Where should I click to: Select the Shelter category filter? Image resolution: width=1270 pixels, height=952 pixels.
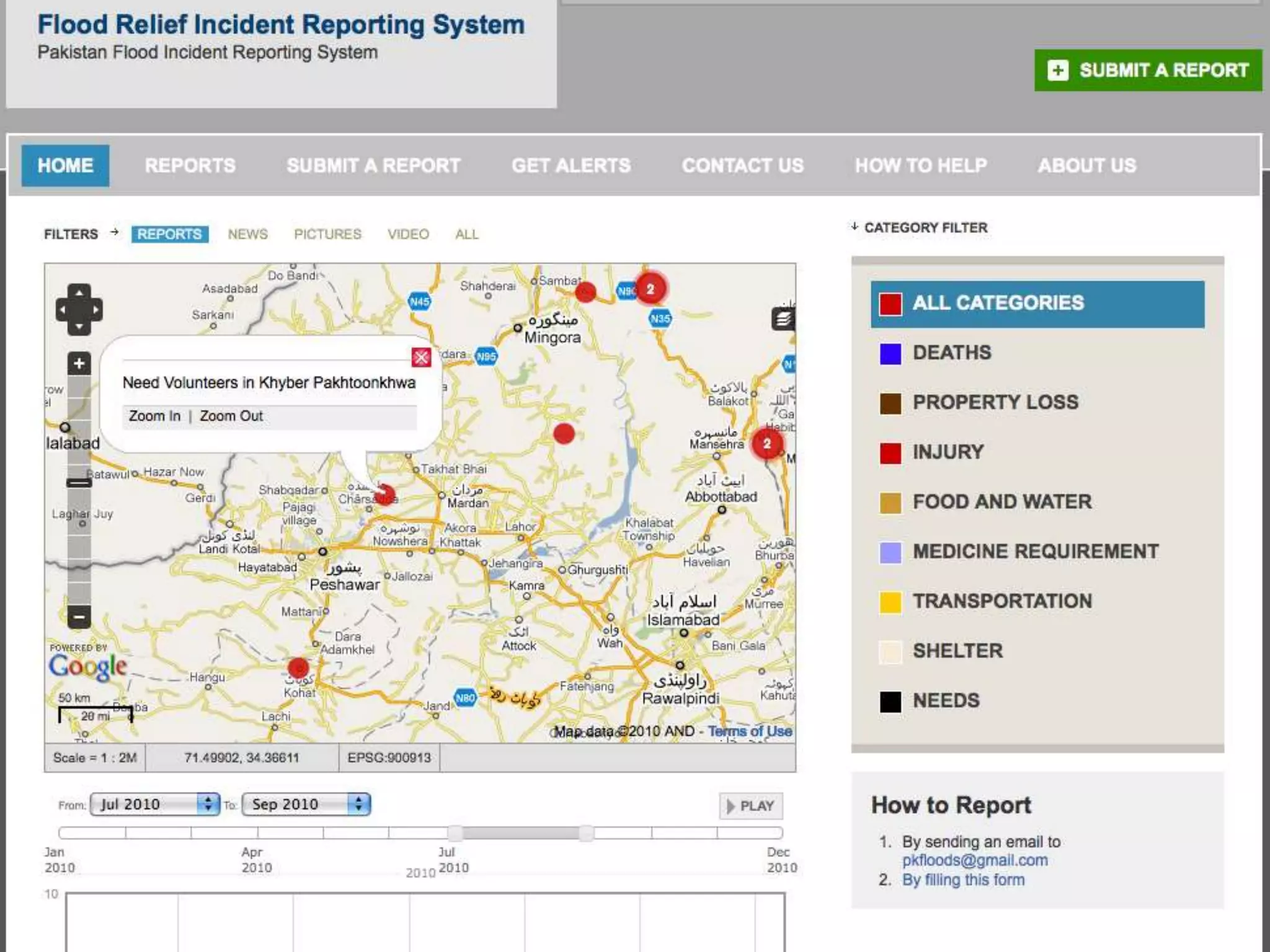(x=957, y=651)
